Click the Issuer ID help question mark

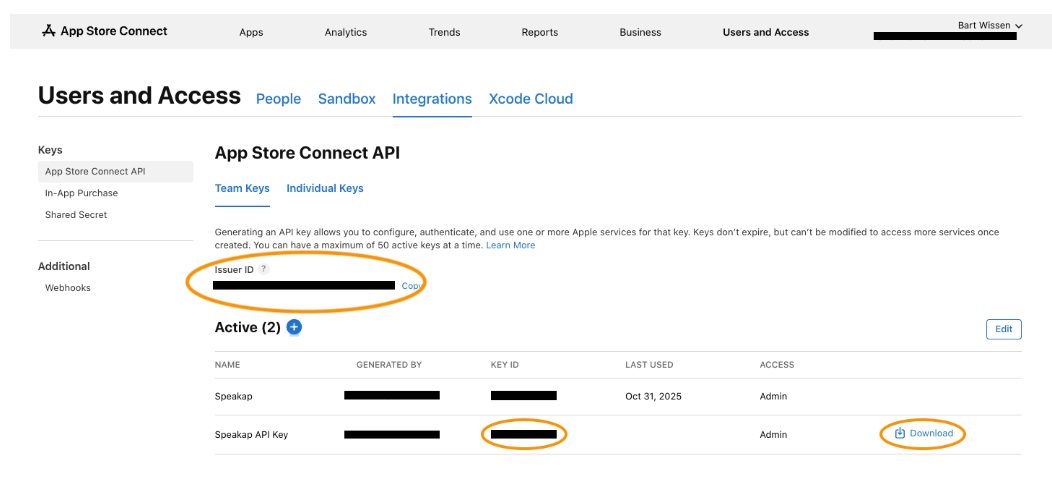pos(264,269)
